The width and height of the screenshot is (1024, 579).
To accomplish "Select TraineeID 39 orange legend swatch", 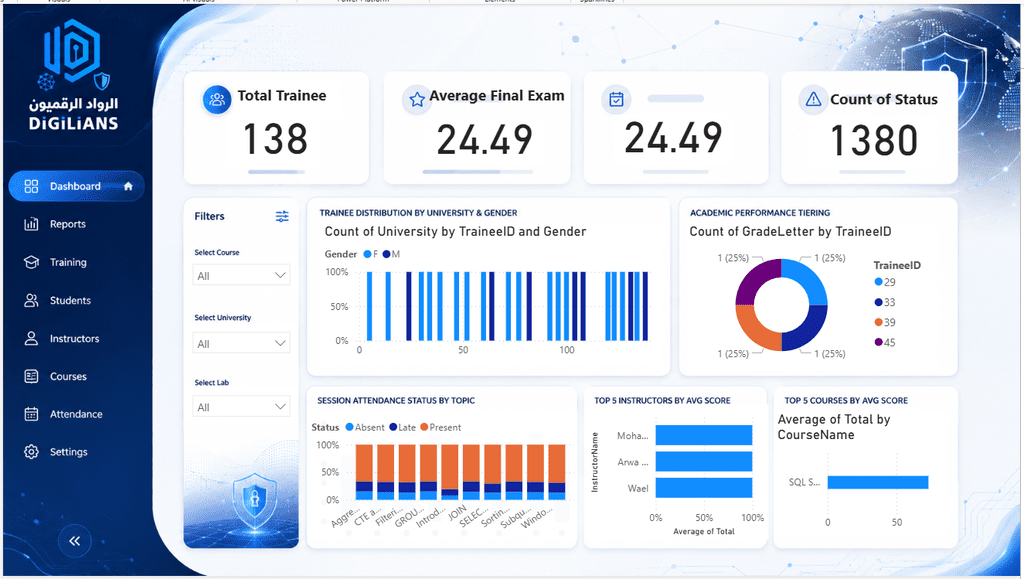I will pyautogui.click(x=878, y=322).
